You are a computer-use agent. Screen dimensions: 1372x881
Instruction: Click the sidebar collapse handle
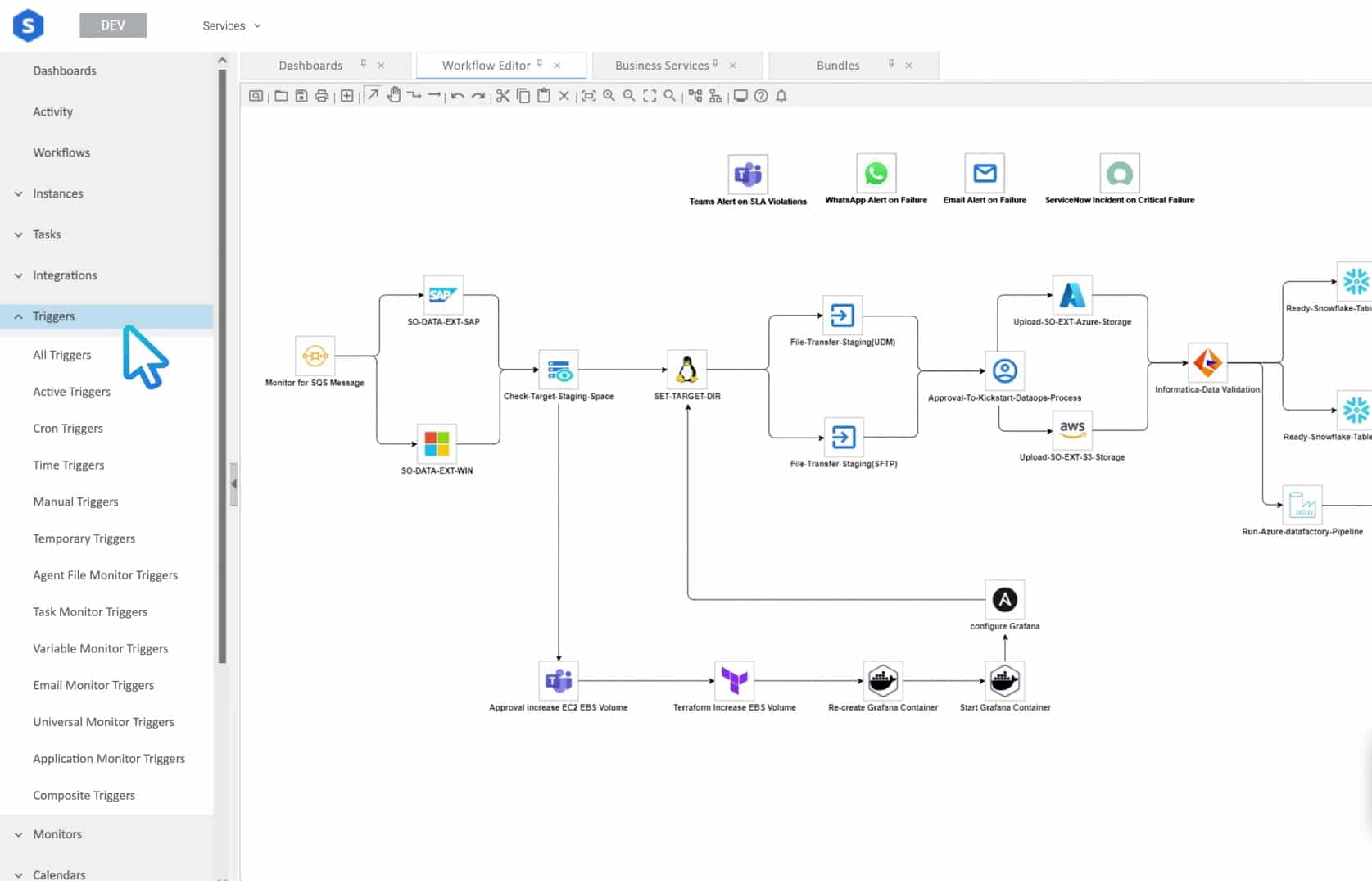[x=233, y=484]
